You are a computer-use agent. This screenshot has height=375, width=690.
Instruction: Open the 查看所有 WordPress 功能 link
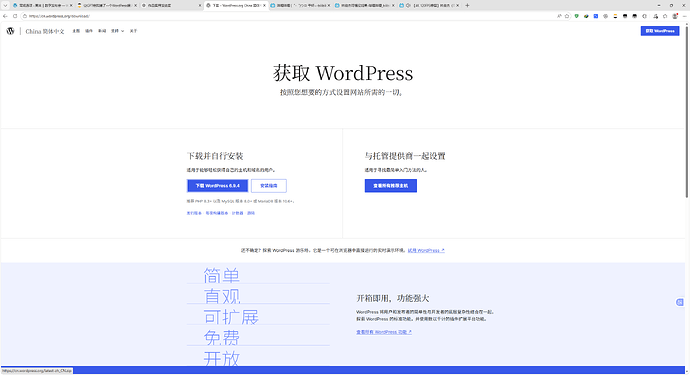coord(384,332)
